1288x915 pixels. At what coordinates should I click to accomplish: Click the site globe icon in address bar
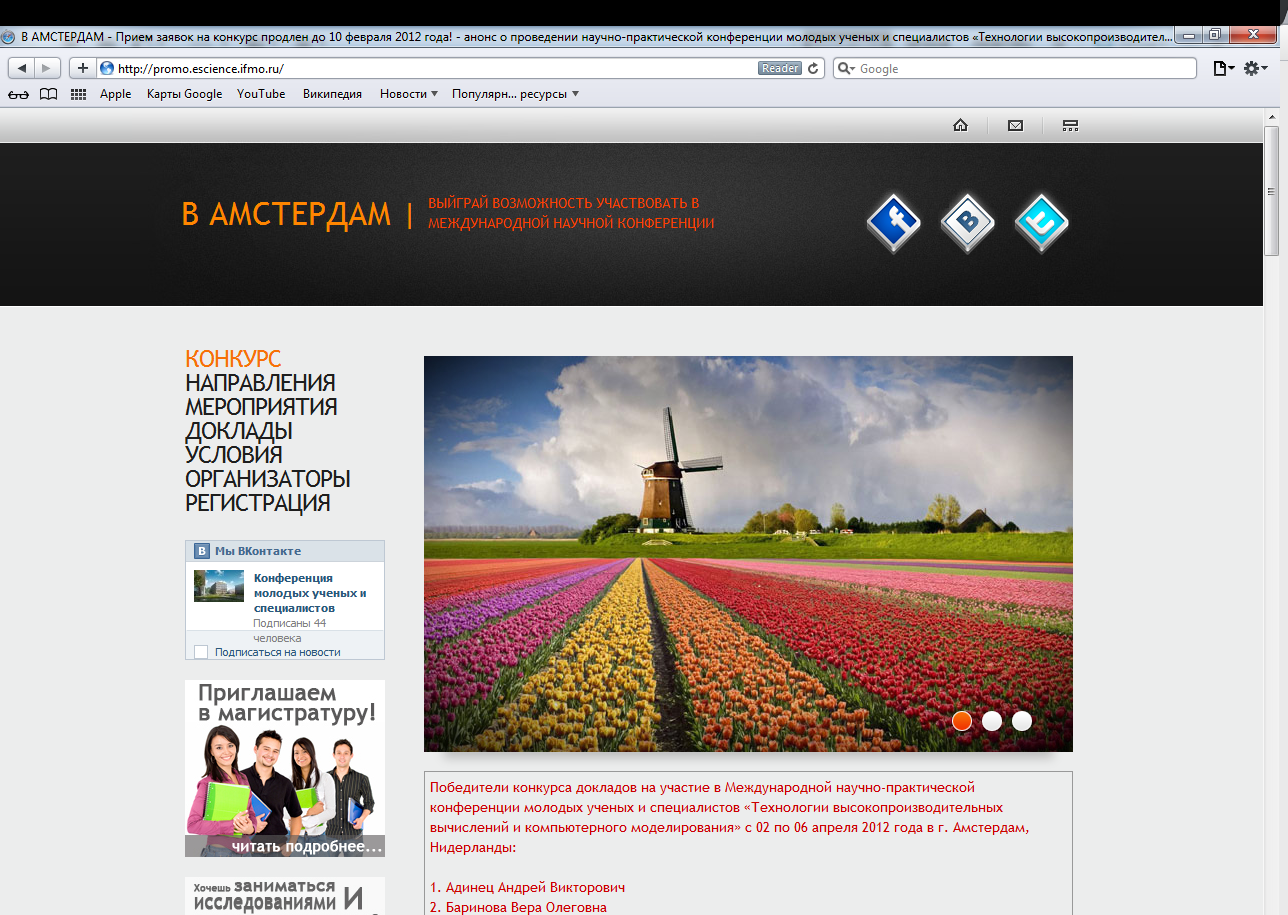tap(107, 68)
